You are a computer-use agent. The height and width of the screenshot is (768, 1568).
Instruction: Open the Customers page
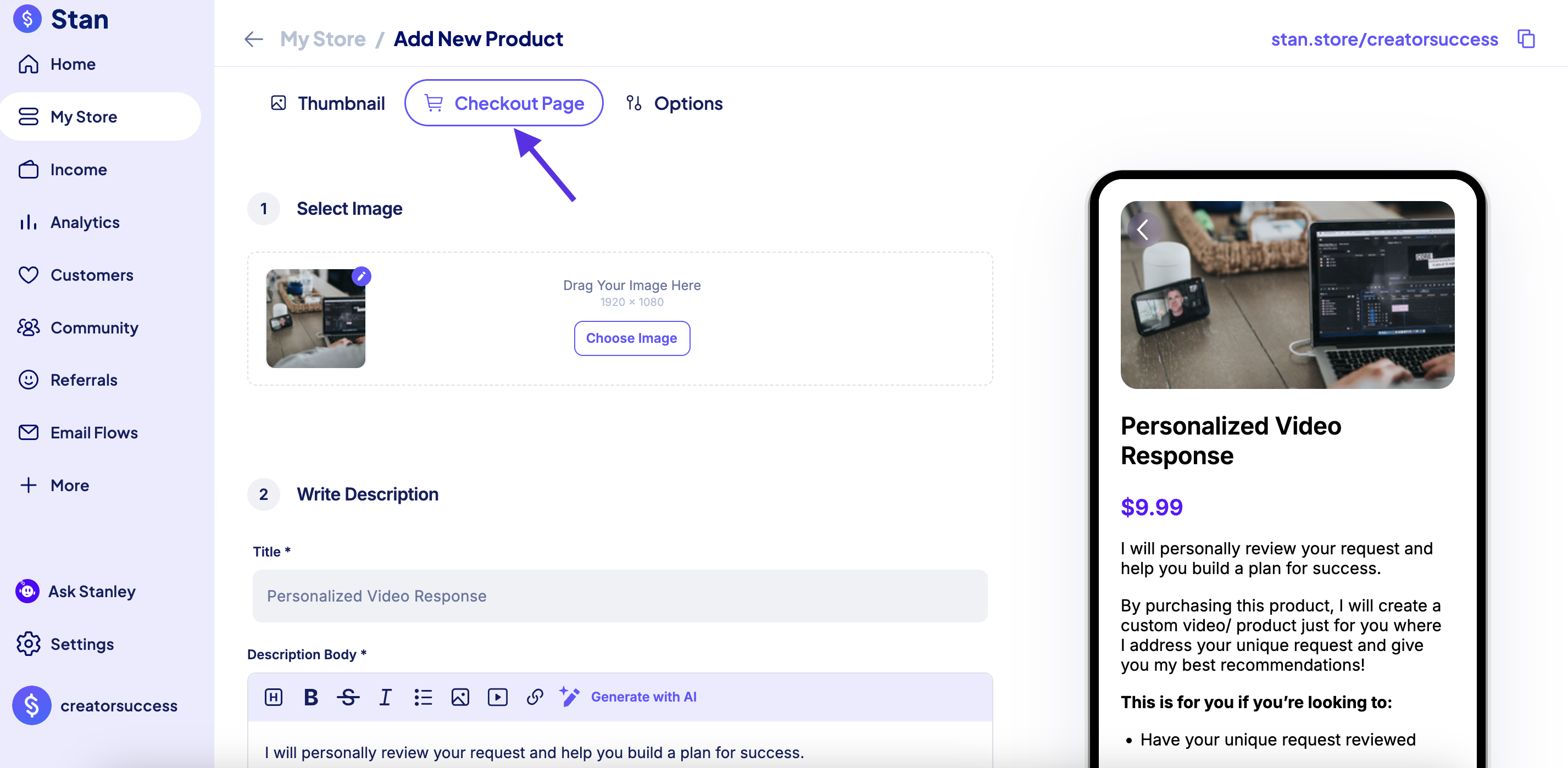(x=91, y=275)
